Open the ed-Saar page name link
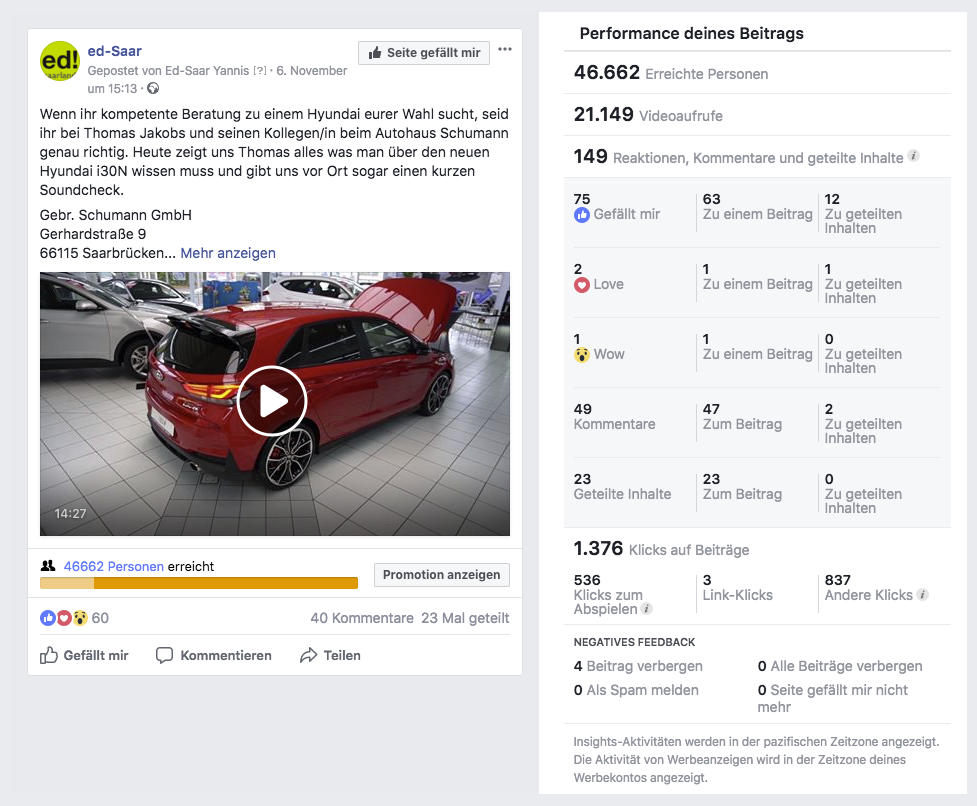The image size is (977, 806). [x=115, y=51]
